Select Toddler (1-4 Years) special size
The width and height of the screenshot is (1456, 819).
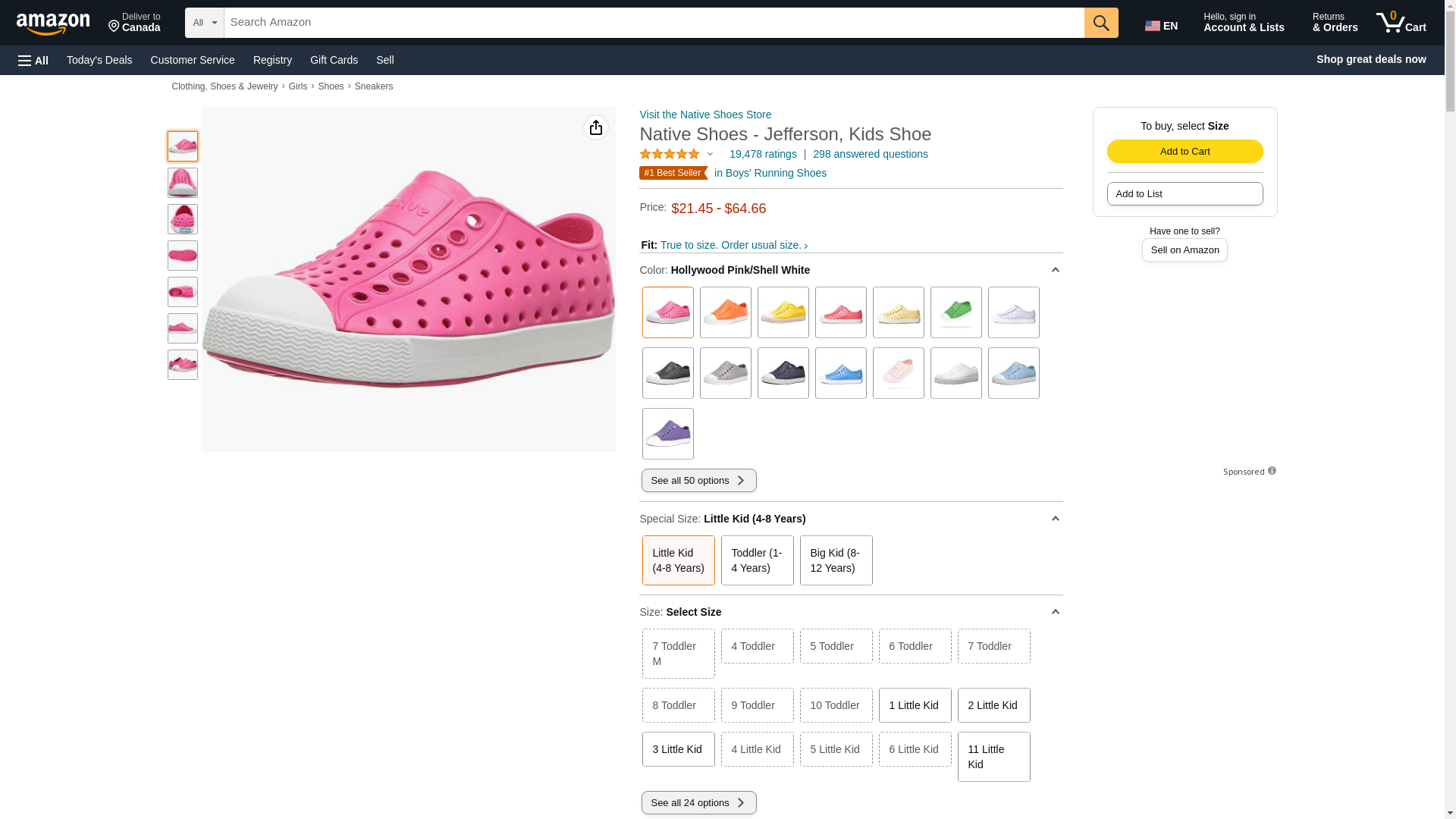(x=757, y=560)
